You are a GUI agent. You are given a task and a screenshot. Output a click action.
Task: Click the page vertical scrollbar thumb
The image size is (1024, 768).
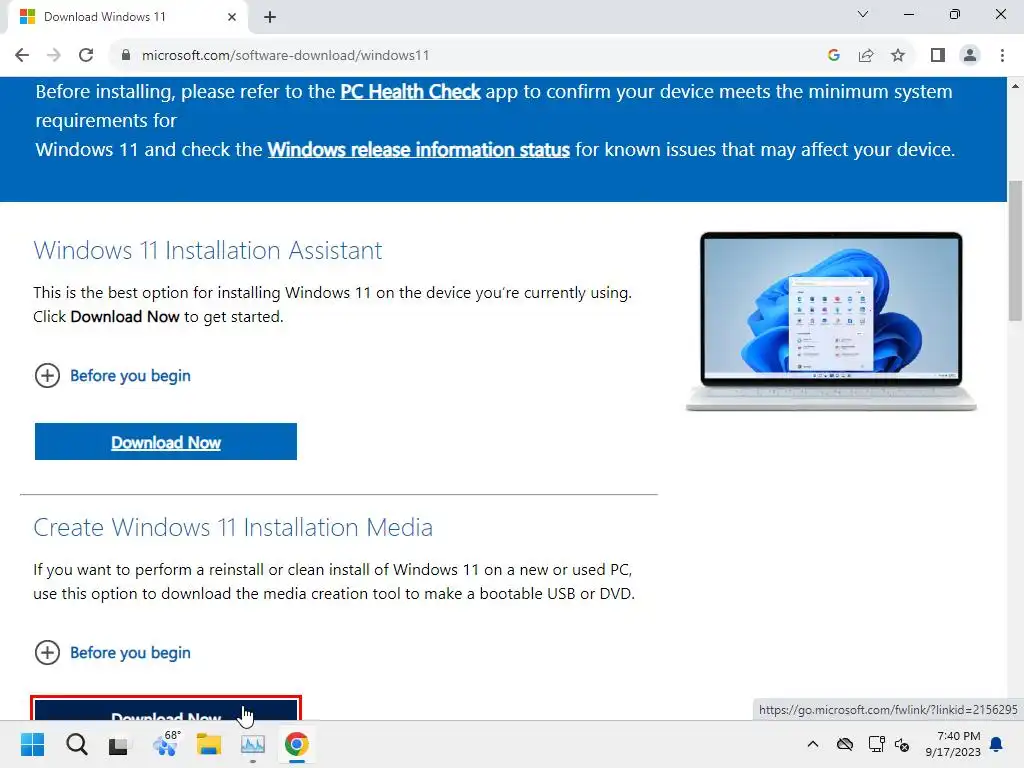point(1015,249)
